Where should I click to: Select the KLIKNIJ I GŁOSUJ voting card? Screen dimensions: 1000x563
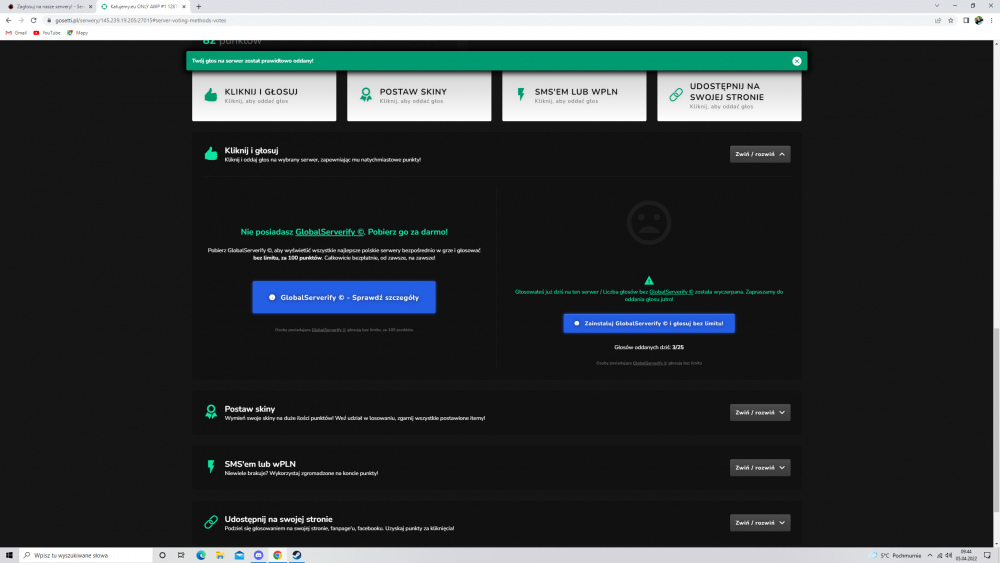[264, 96]
